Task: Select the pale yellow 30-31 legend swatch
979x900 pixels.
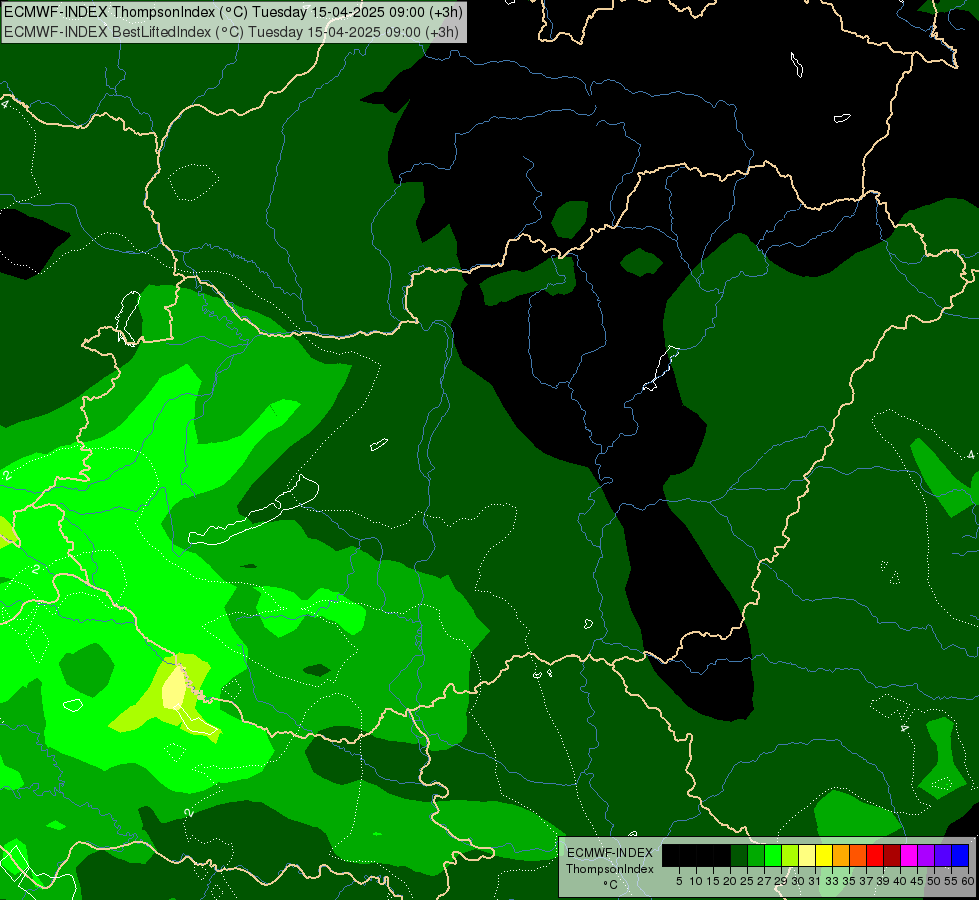Action: click(807, 855)
